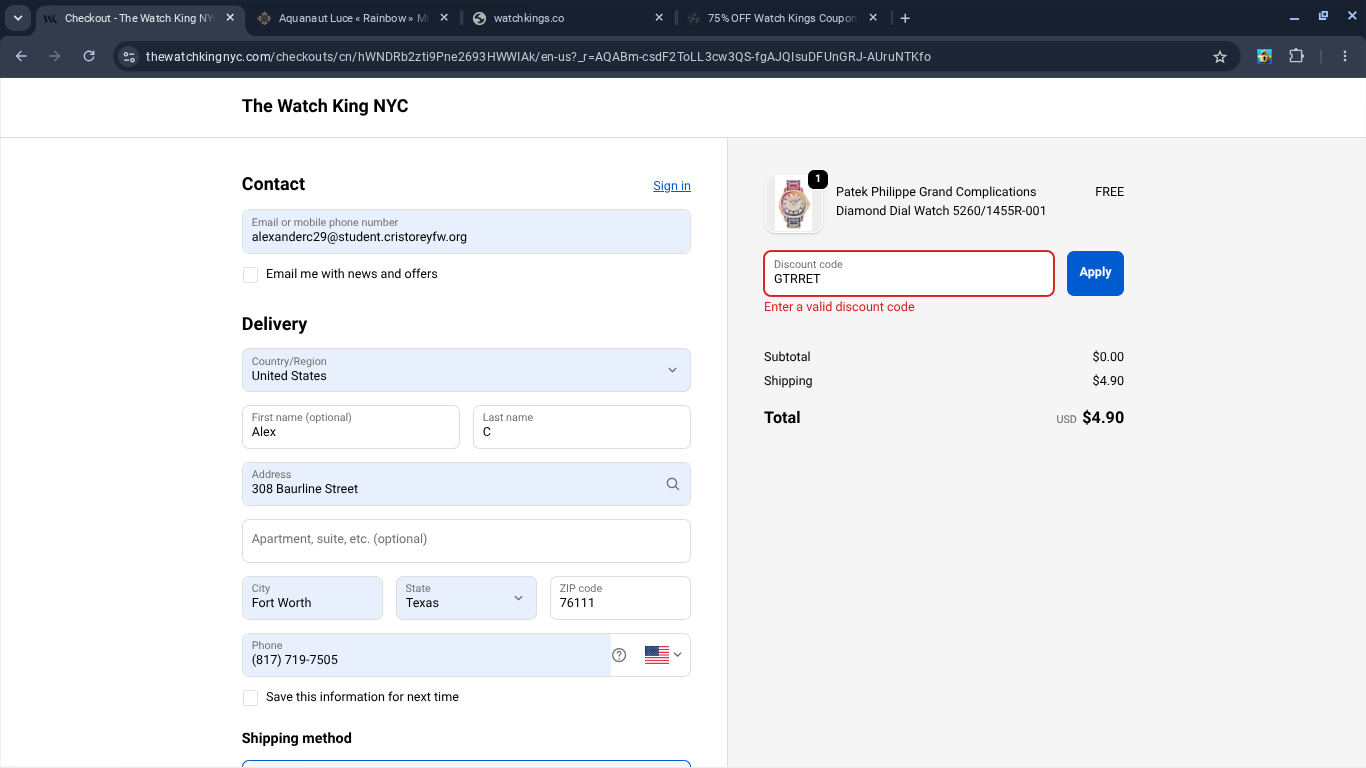
Task: Close the Aquanaut Luce Rainbow tab
Action: [x=444, y=18]
